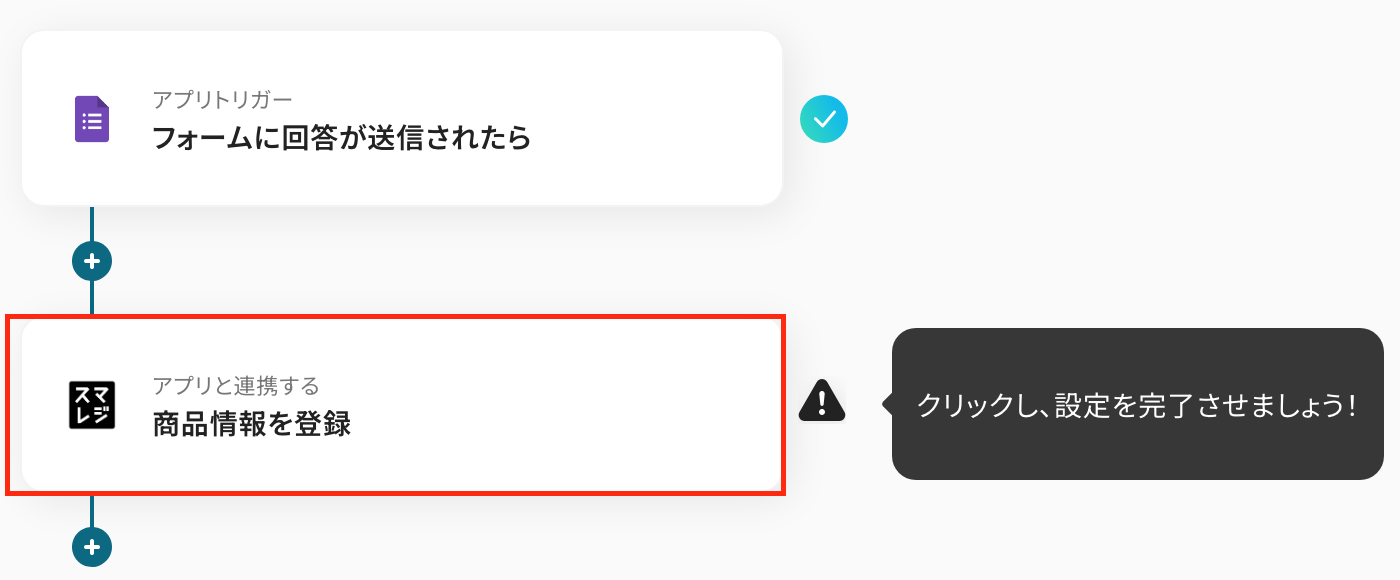This screenshot has height=580, width=1400.
Task: Click the クリックし、設定を完了させましょう! tooltip
Action: pos(1137,405)
